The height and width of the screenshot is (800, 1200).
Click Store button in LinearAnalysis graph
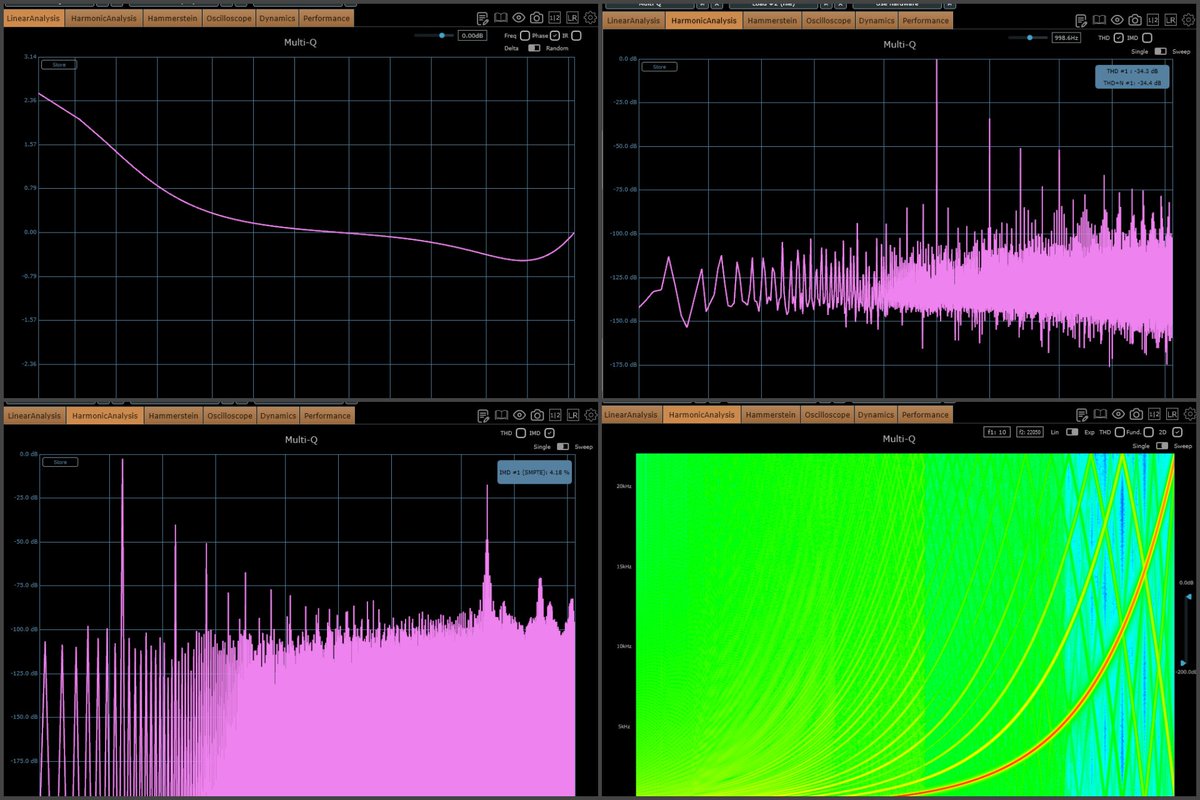point(59,65)
